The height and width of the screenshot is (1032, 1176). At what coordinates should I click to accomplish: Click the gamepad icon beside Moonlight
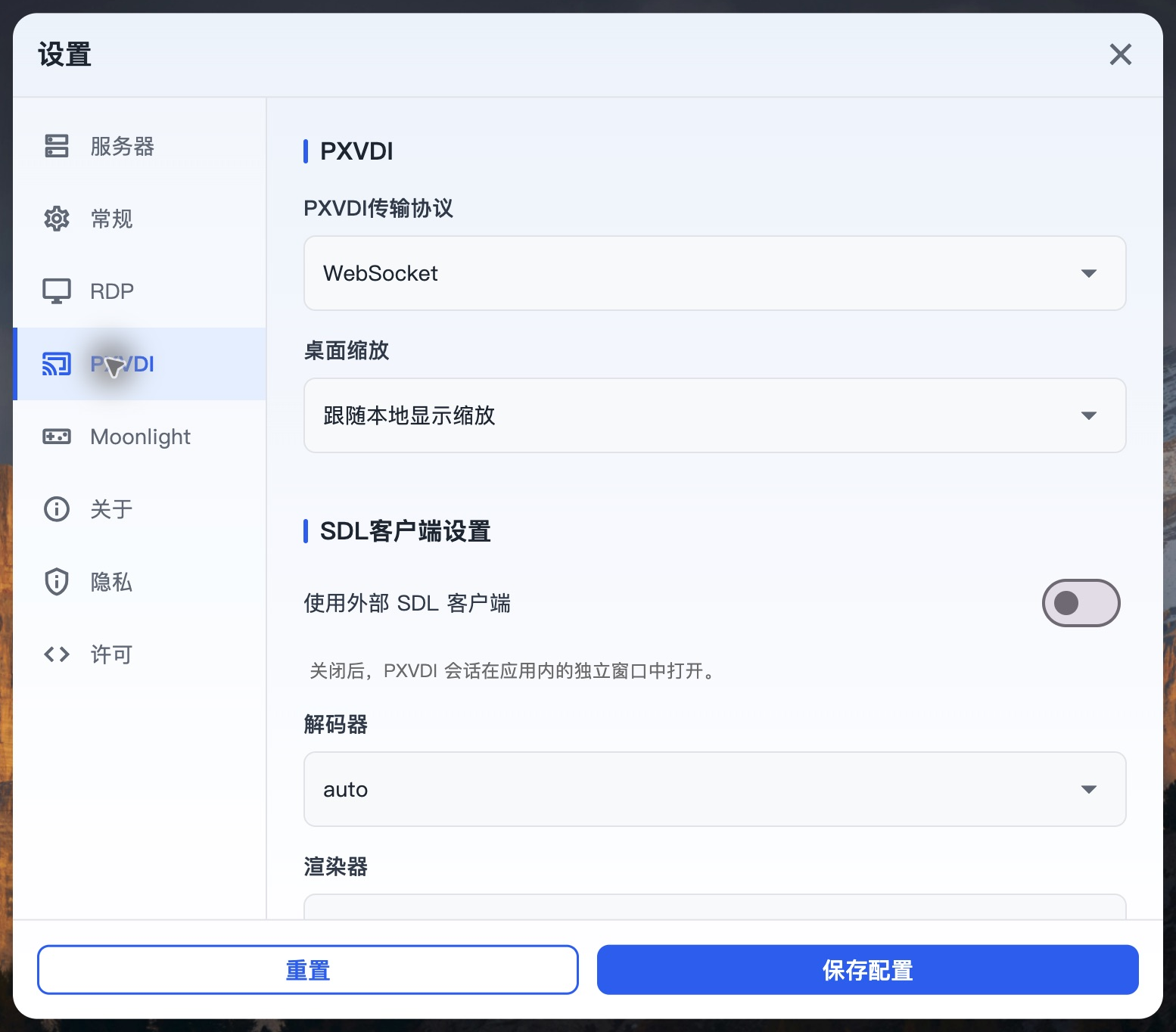(x=57, y=437)
